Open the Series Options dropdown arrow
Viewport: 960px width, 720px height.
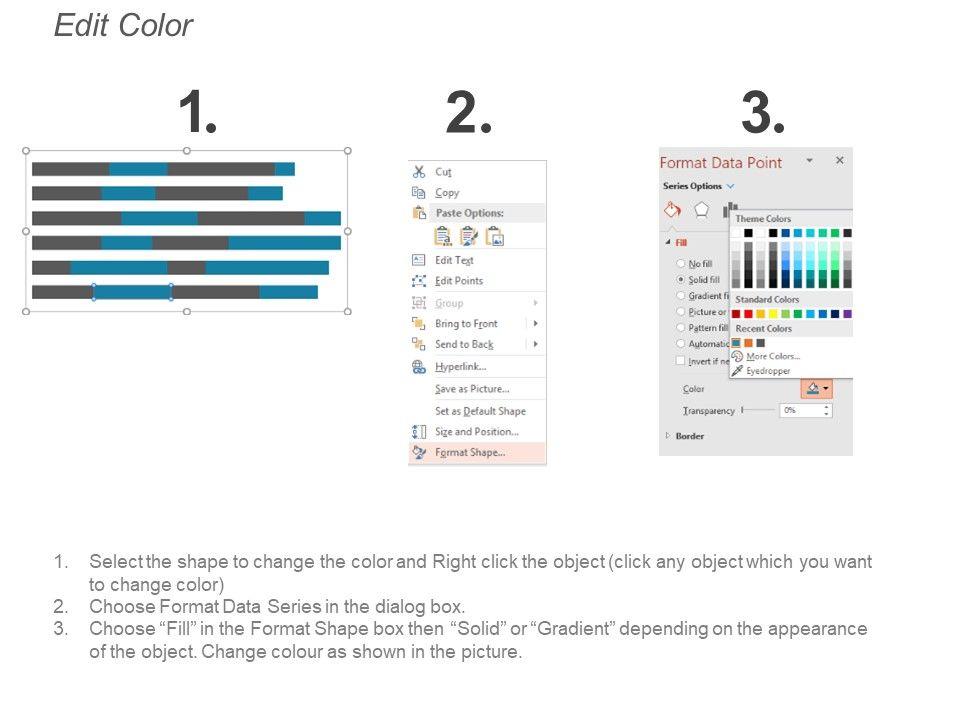point(730,186)
